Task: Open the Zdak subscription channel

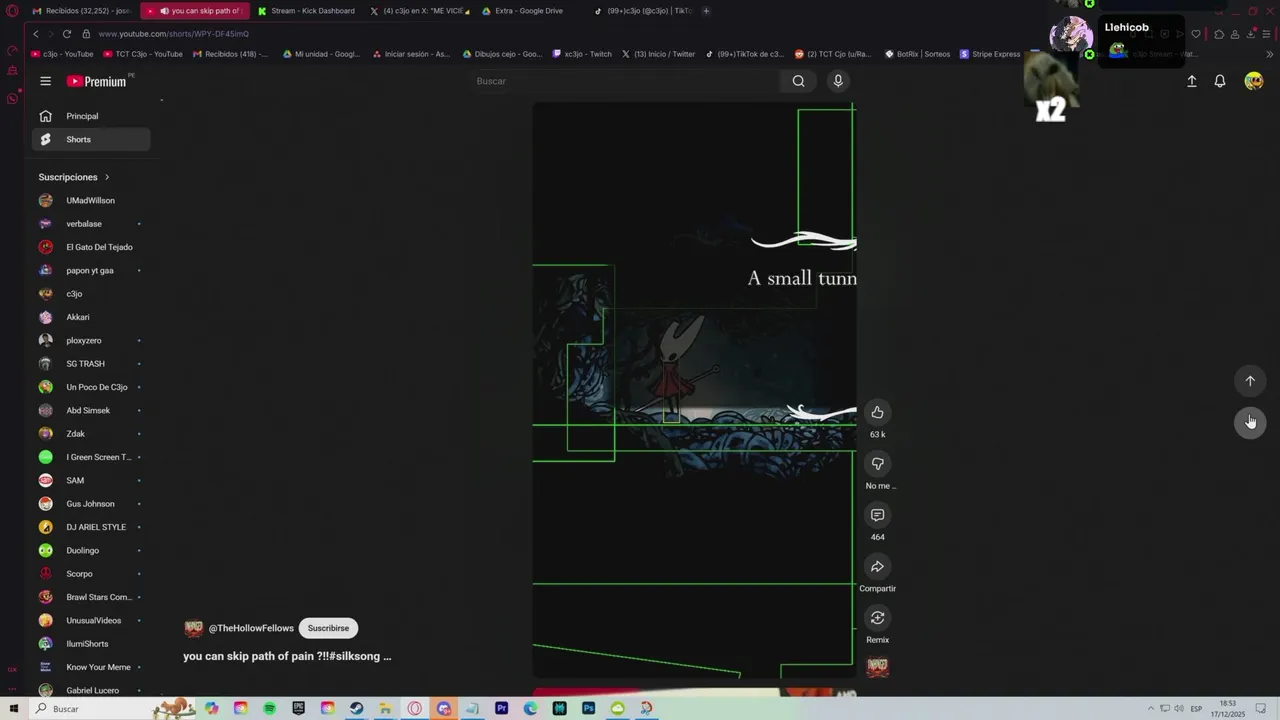Action: [x=91, y=434]
